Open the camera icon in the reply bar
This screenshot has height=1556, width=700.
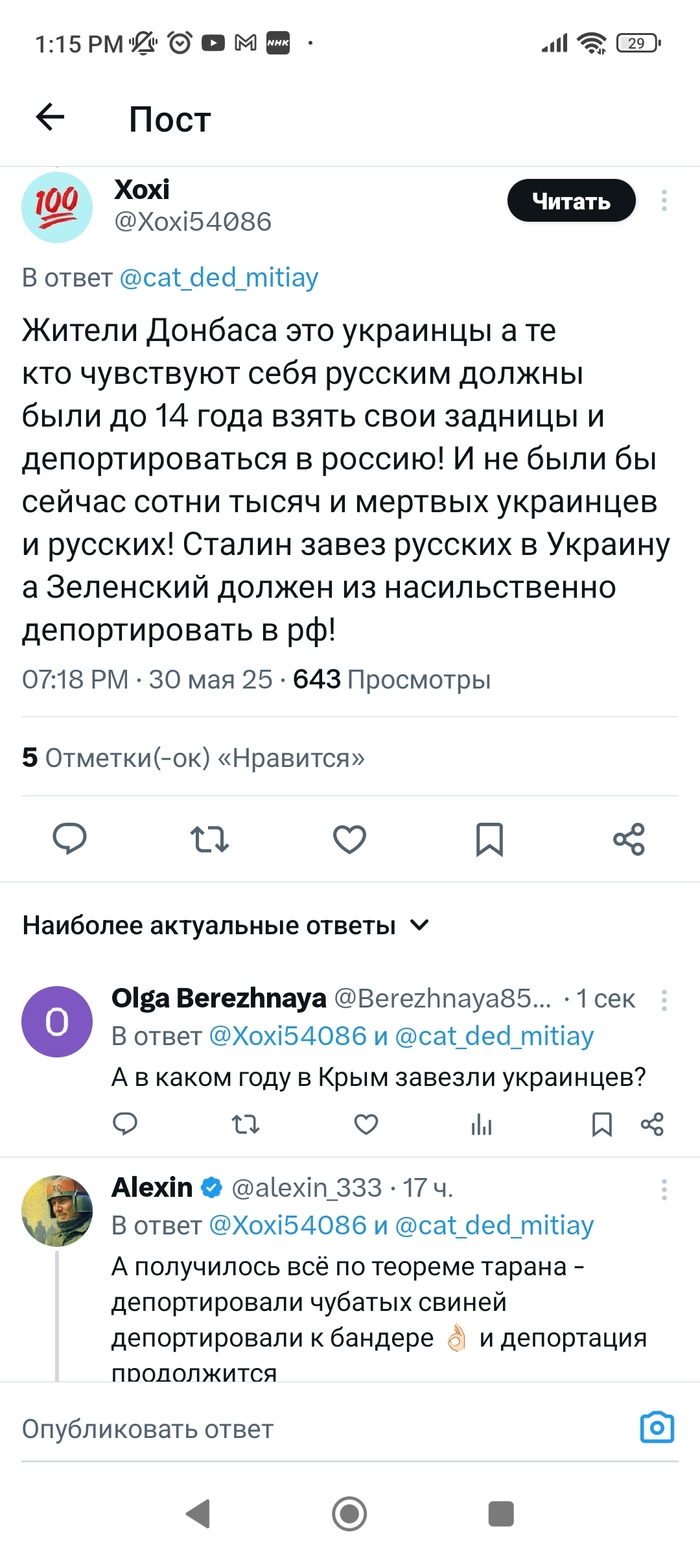coord(657,1427)
